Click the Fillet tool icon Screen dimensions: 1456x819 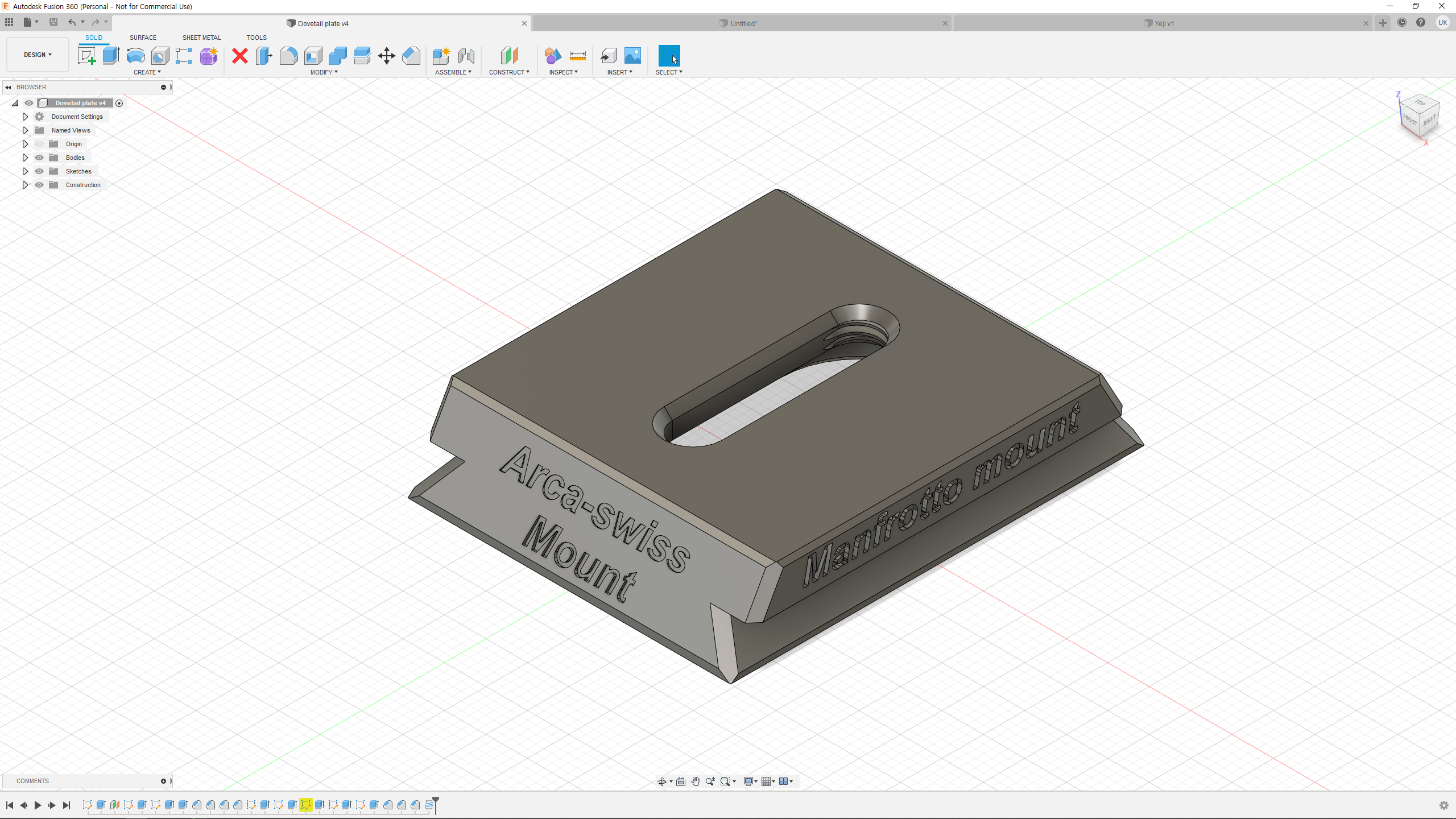(288, 56)
